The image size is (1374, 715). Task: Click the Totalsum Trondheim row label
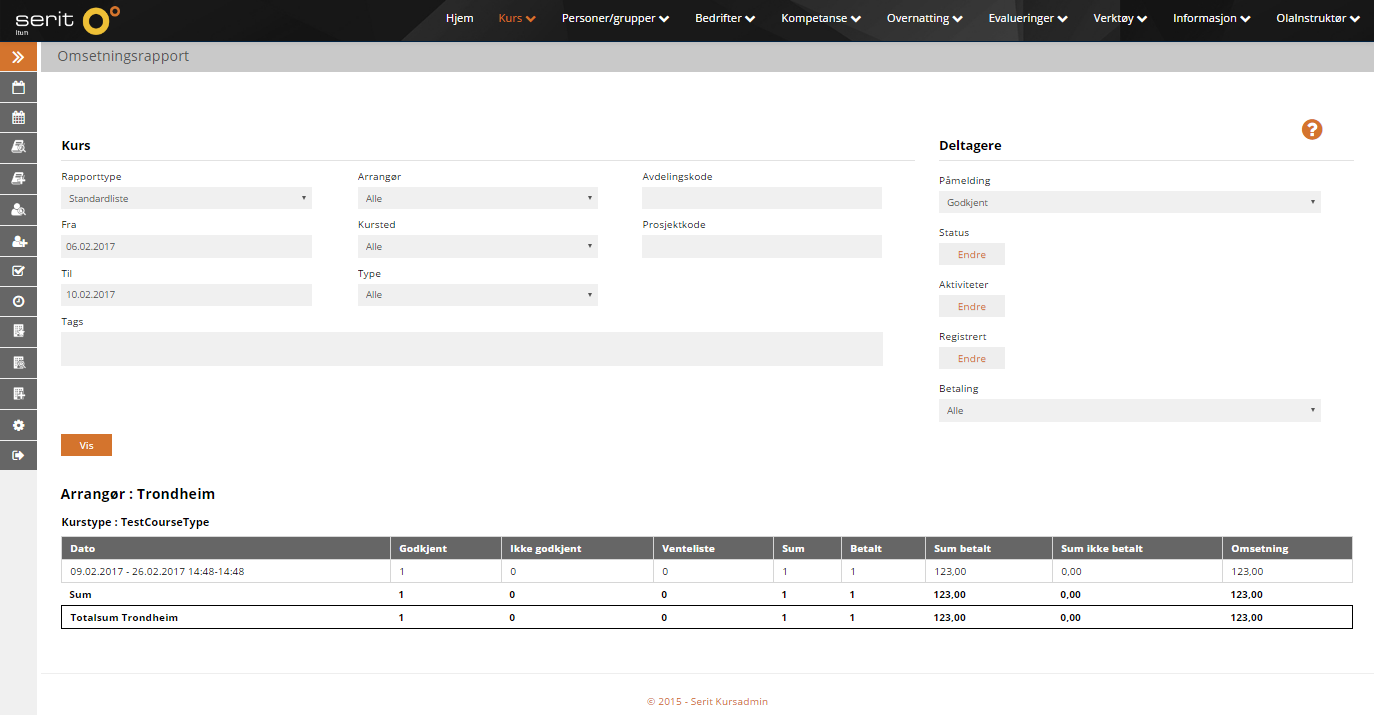(x=124, y=617)
